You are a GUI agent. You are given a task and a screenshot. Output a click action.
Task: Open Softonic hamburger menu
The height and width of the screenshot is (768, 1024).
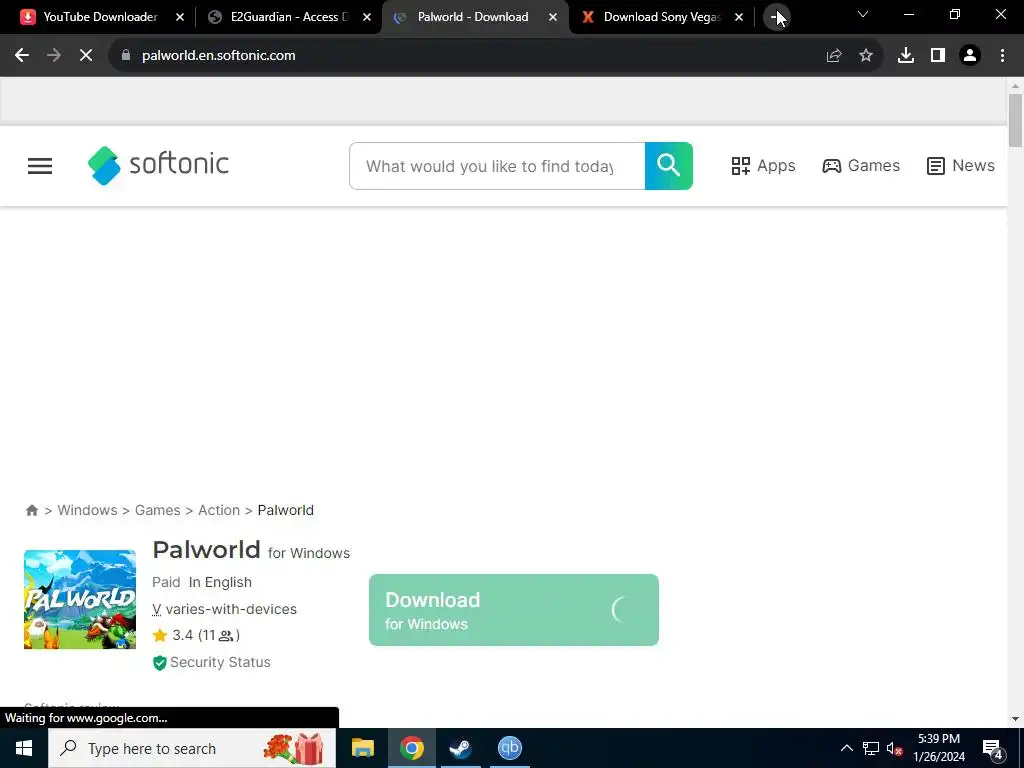click(x=40, y=166)
